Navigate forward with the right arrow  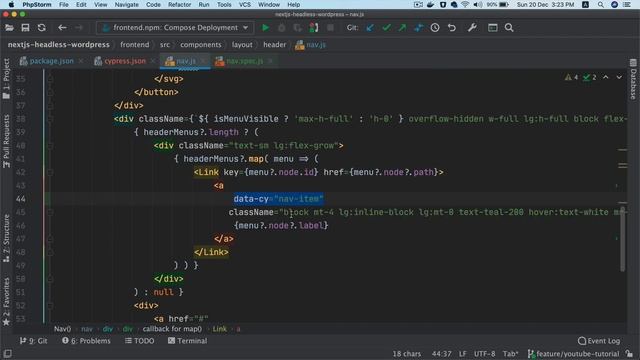79,28
